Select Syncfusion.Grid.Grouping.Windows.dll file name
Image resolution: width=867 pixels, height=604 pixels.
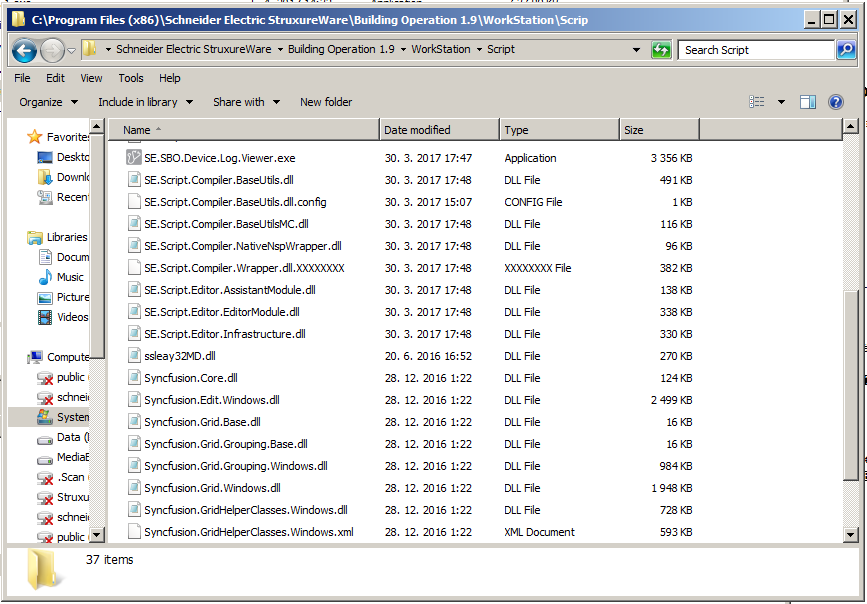[236, 466]
